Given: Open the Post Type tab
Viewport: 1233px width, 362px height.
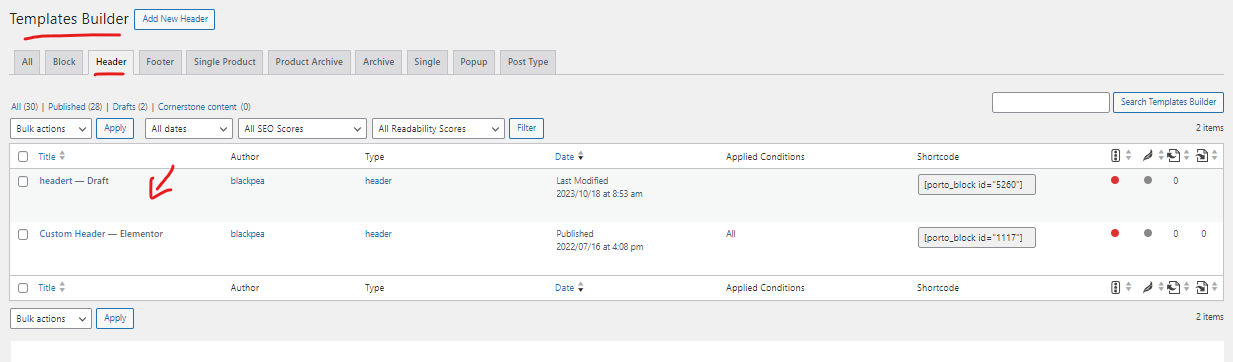Looking at the screenshot, I should pyautogui.click(x=528, y=62).
